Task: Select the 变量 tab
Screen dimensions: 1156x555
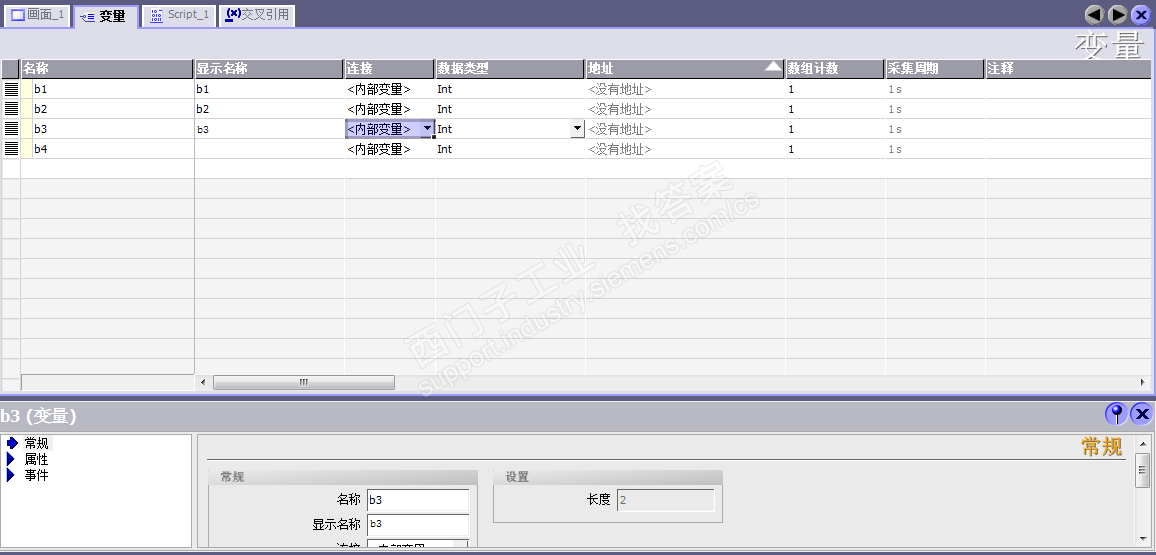Action: pyautogui.click(x=105, y=16)
